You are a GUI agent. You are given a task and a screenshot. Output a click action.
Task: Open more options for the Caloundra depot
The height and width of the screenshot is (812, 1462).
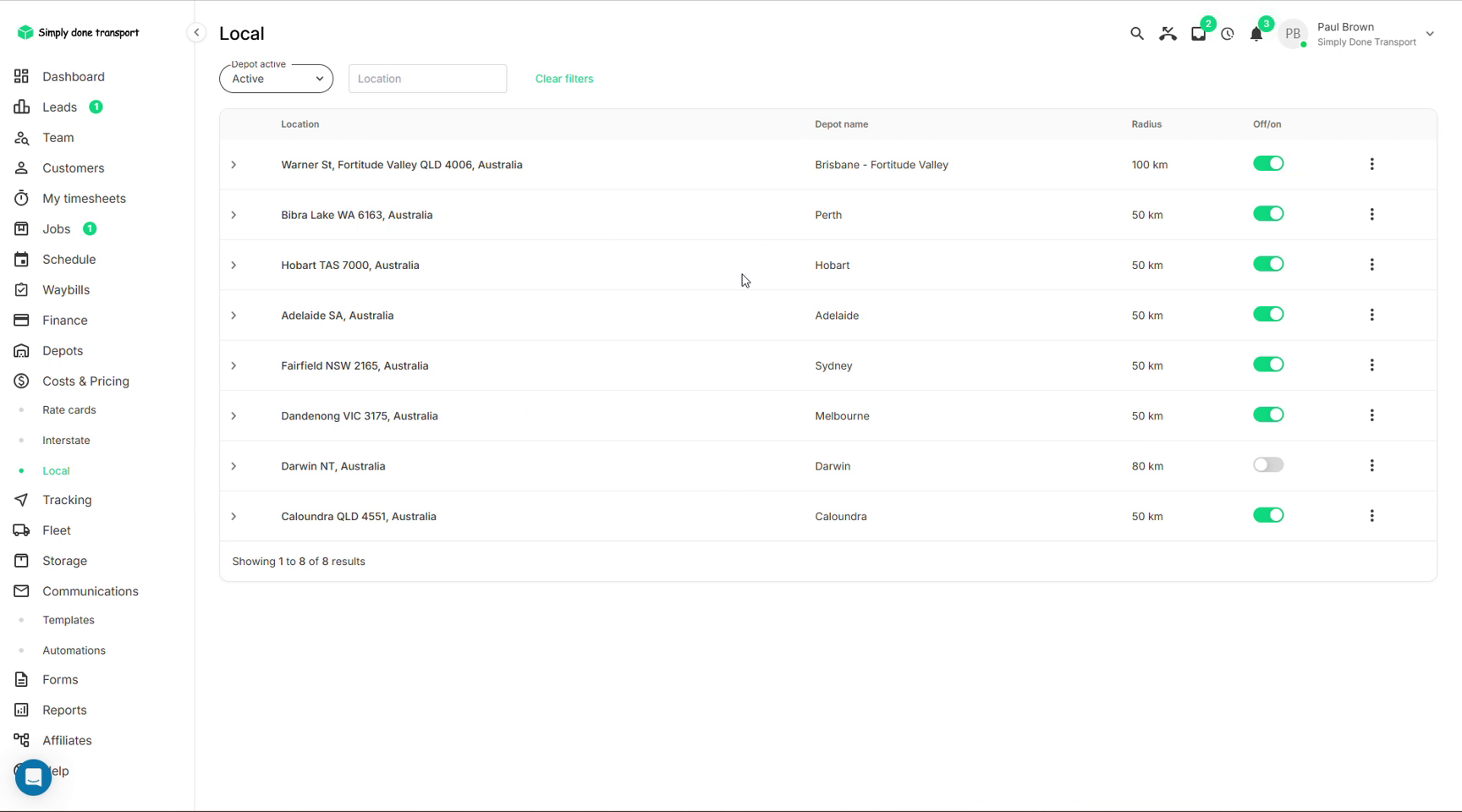(1371, 516)
